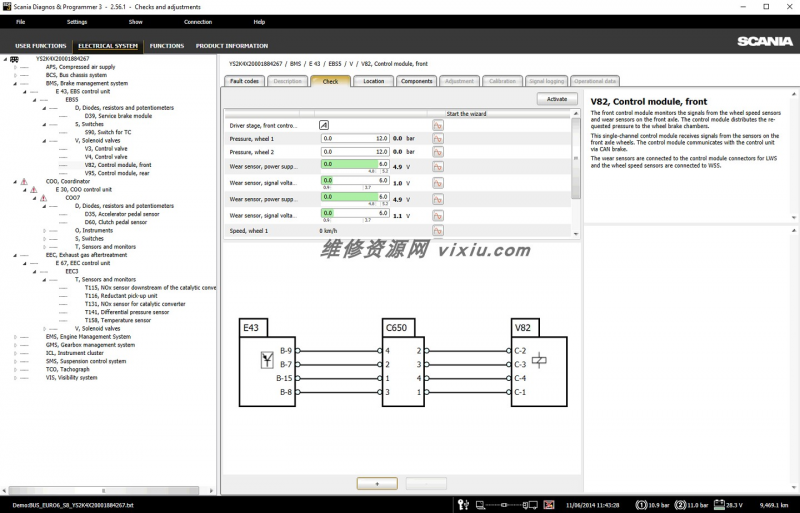Open the PRODUCT INFORMATION section

point(232,46)
